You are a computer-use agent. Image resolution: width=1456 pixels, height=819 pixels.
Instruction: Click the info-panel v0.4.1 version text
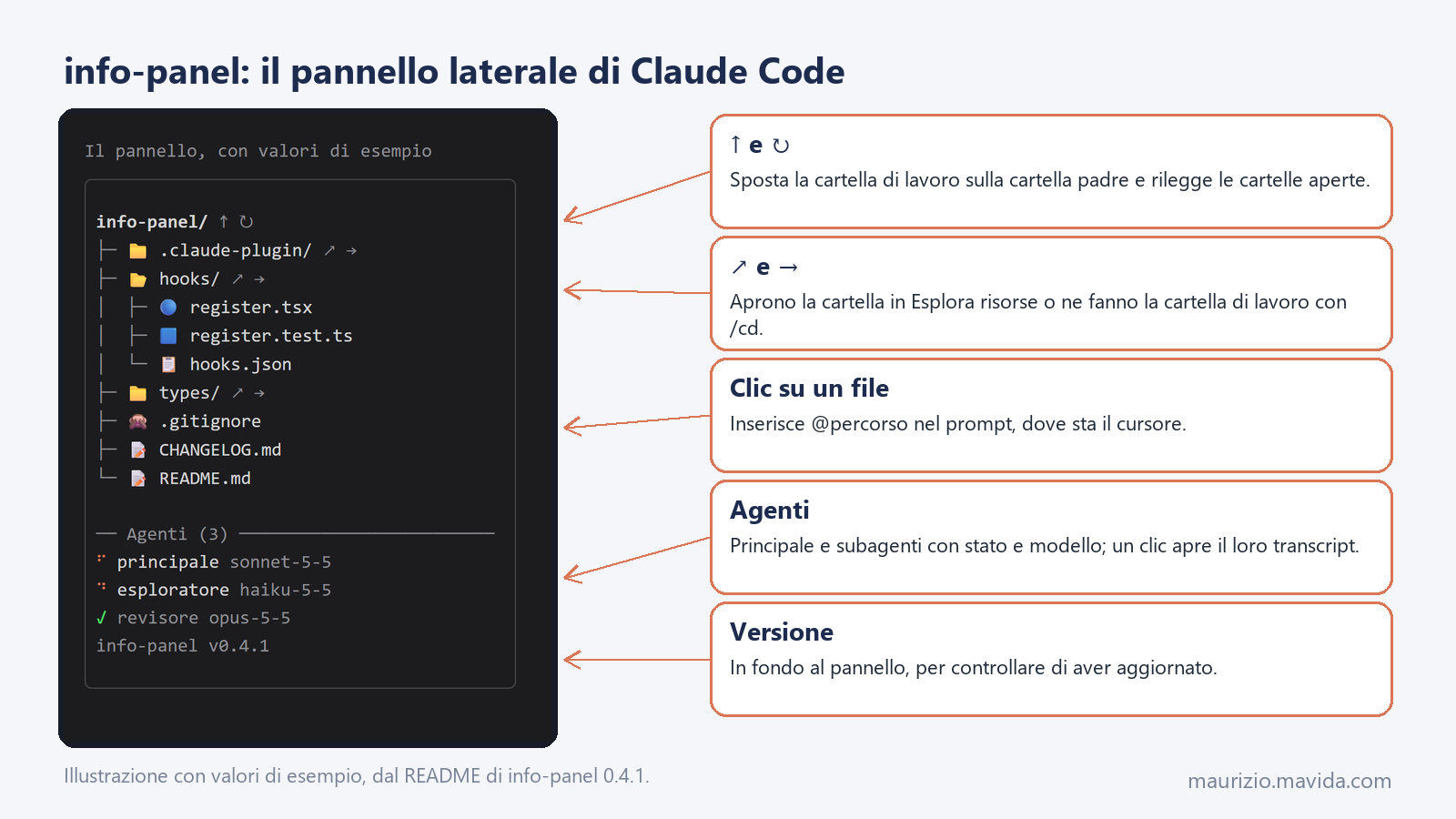coord(183,645)
